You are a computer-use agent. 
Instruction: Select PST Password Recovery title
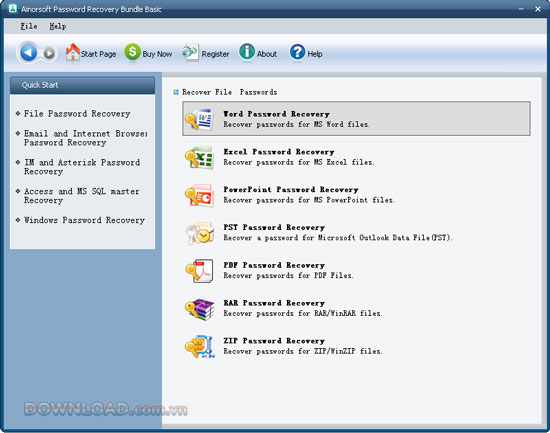(274, 227)
